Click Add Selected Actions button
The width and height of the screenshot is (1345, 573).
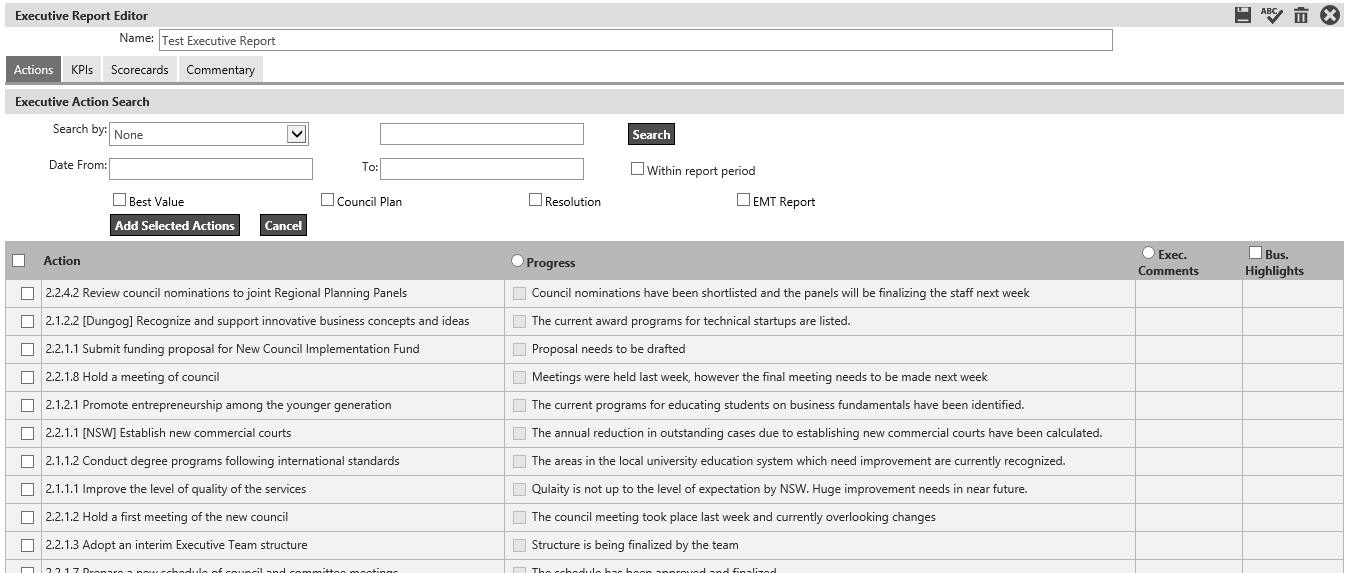[x=175, y=225]
